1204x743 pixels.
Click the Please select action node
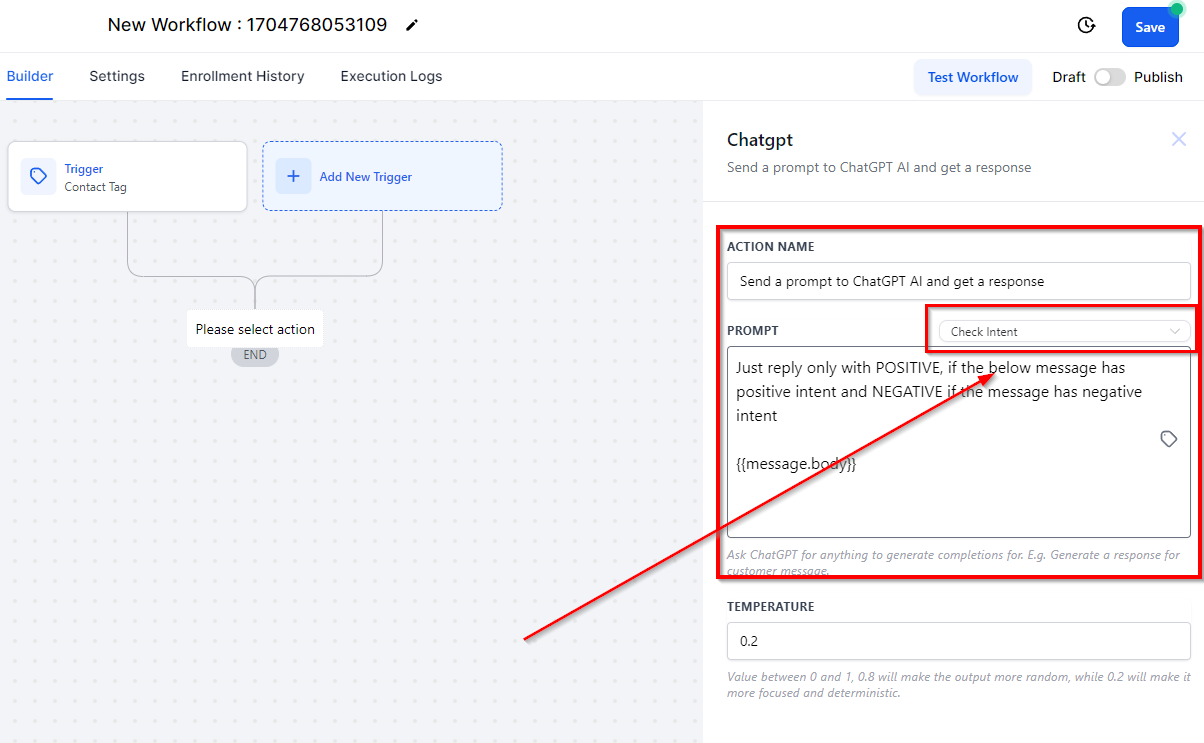pyautogui.click(x=255, y=329)
